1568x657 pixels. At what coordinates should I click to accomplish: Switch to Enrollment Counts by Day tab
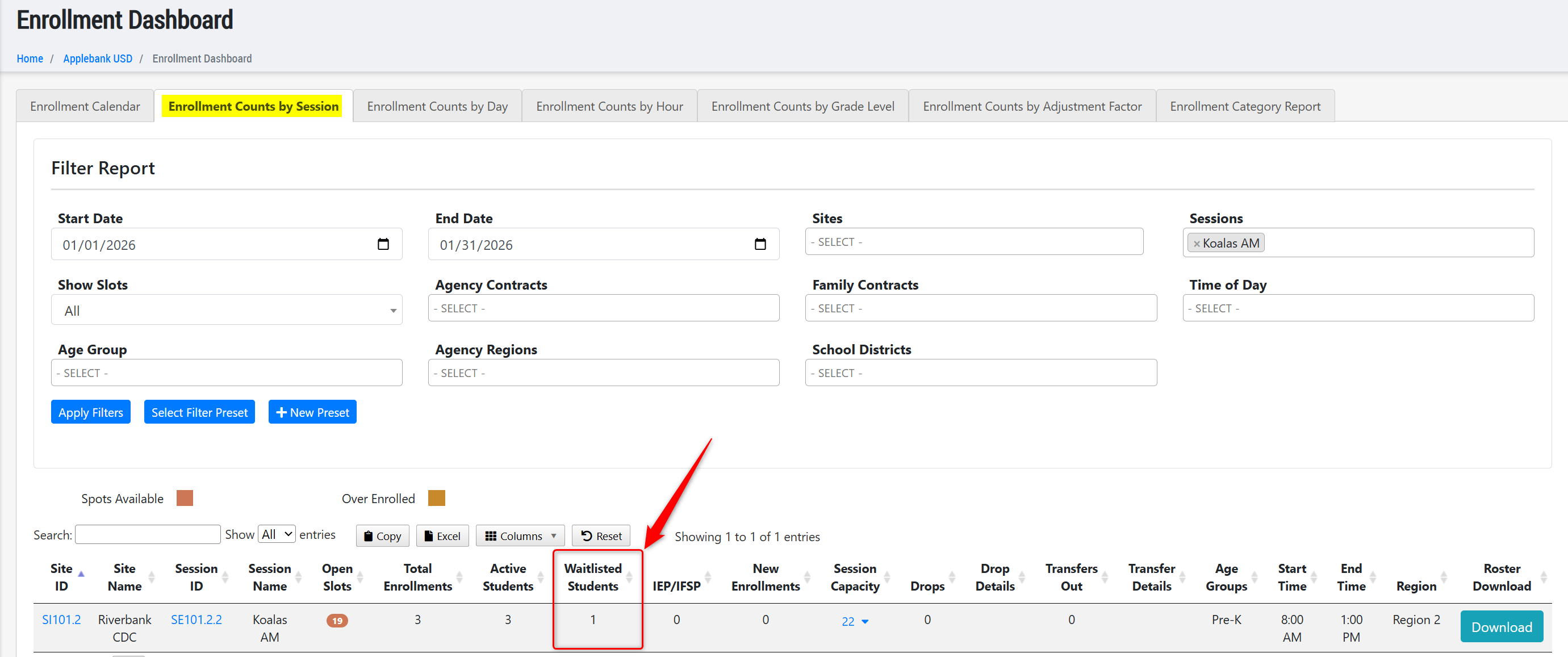tap(437, 107)
